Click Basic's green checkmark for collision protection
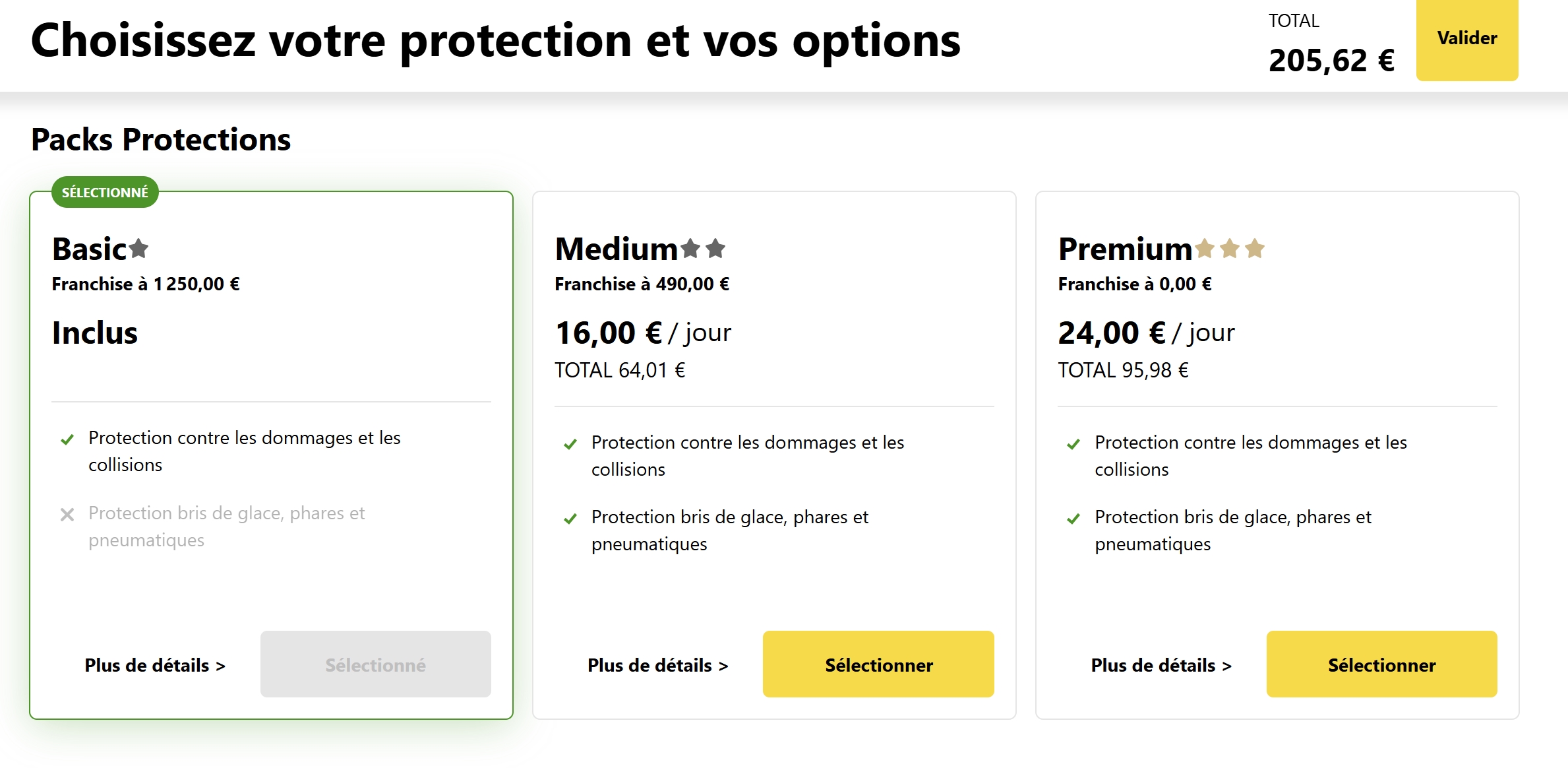Image resolution: width=1568 pixels, height=768 pixels. (67, 440)
